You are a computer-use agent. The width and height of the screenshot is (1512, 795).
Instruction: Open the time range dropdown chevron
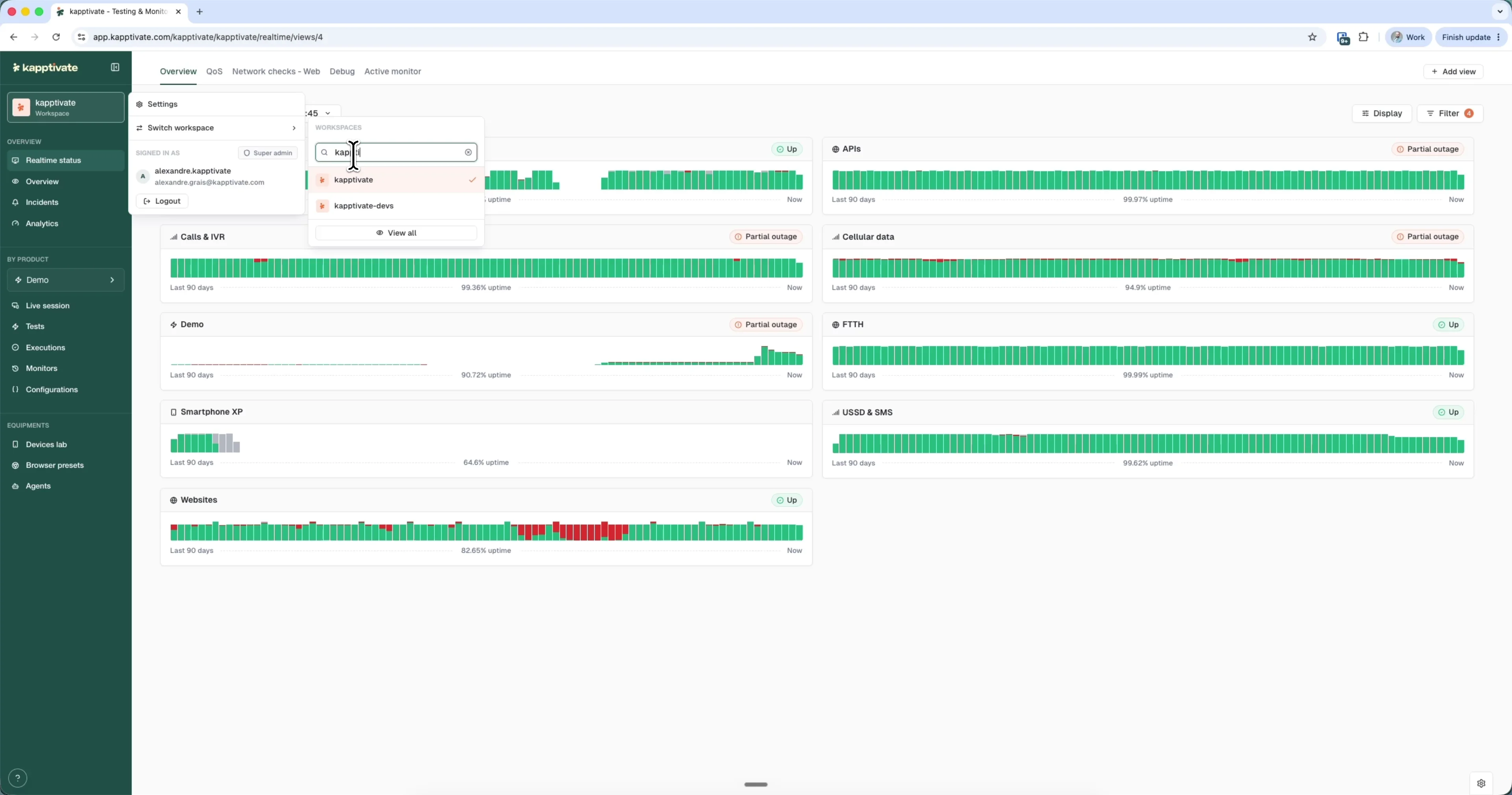point(328,113)
